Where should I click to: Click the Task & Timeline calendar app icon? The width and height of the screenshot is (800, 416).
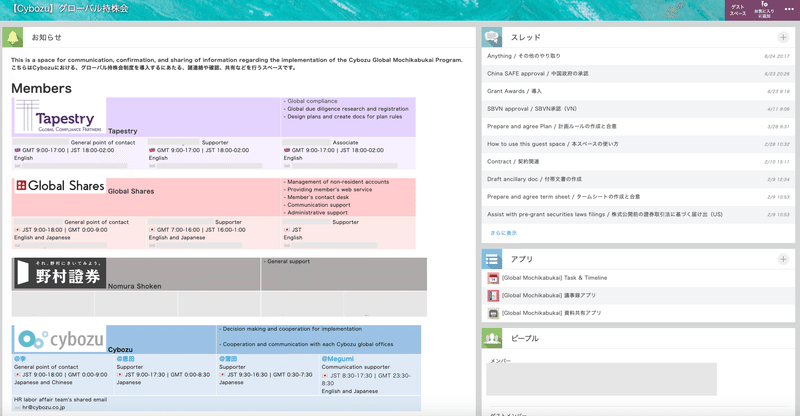493,278
